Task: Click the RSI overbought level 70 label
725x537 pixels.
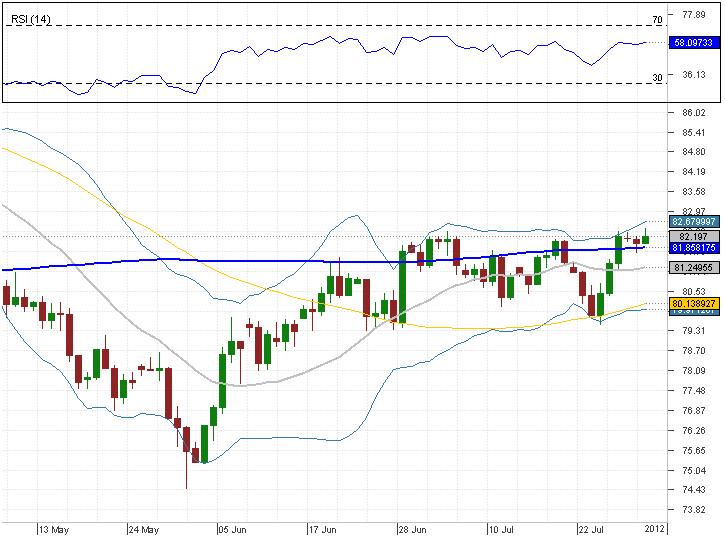Action: click(657, 20)
